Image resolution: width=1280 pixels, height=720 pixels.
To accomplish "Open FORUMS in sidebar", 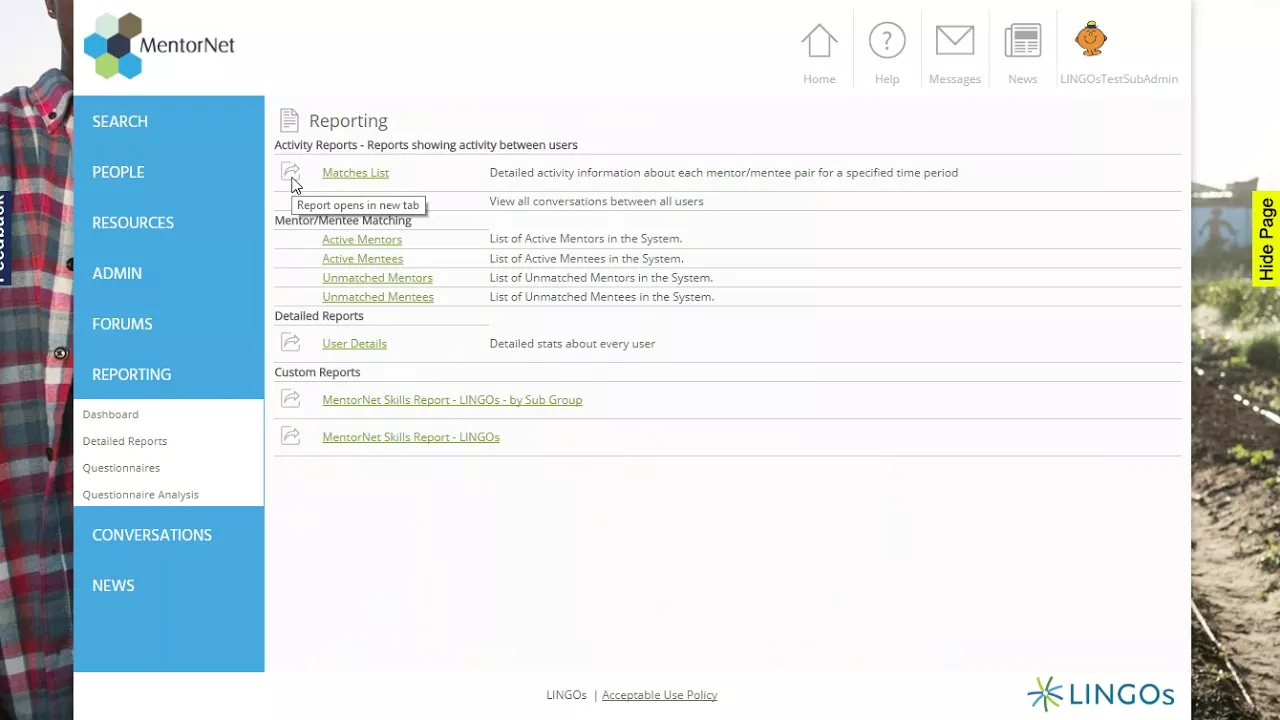I will (122, 324).
